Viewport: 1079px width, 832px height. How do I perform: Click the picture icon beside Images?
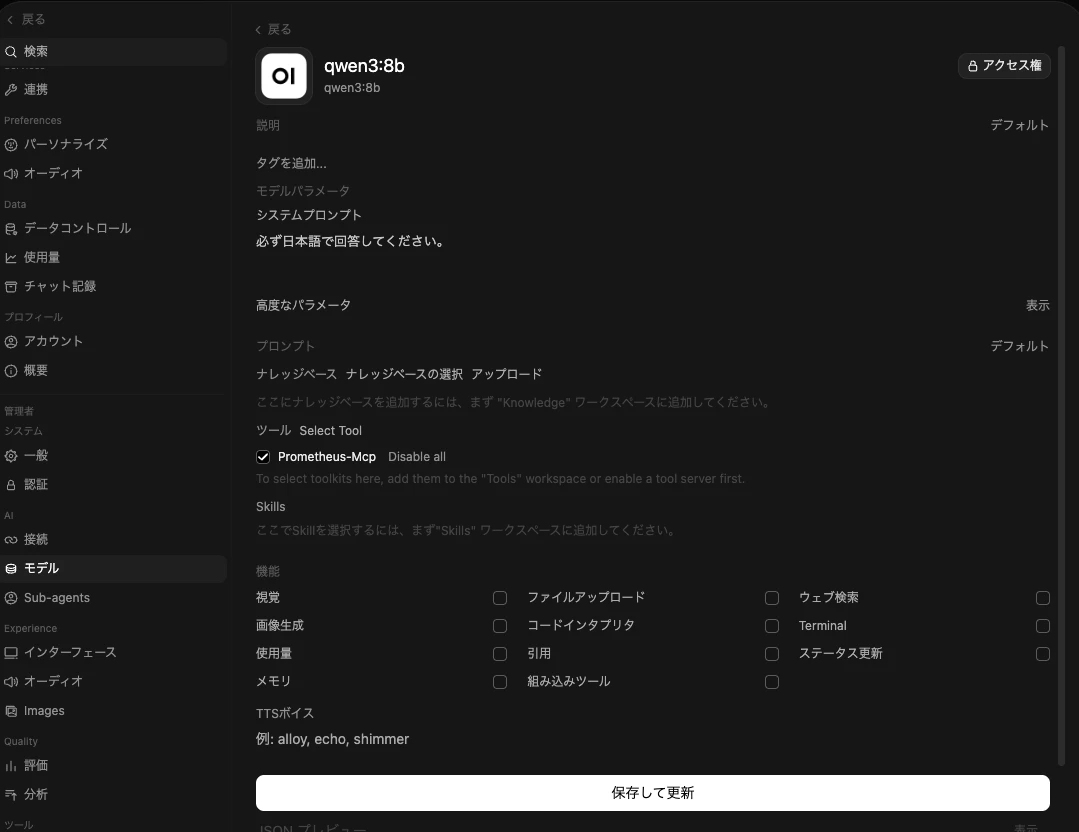(11, 711)
